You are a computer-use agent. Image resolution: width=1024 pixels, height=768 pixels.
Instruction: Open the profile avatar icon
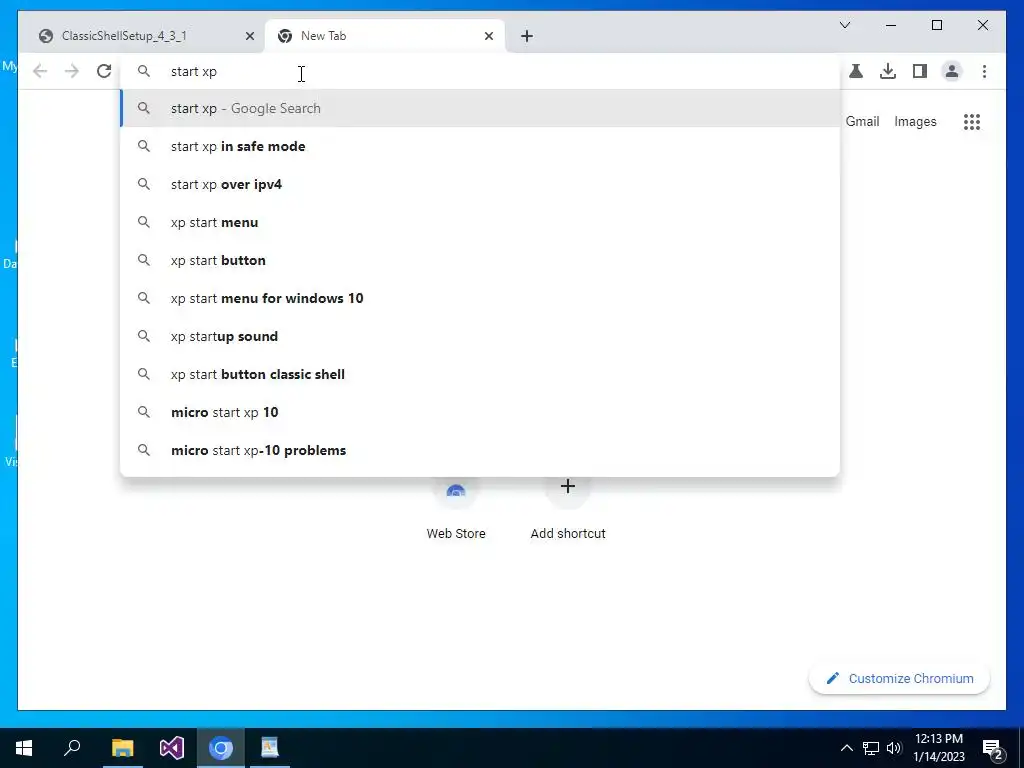952,71
